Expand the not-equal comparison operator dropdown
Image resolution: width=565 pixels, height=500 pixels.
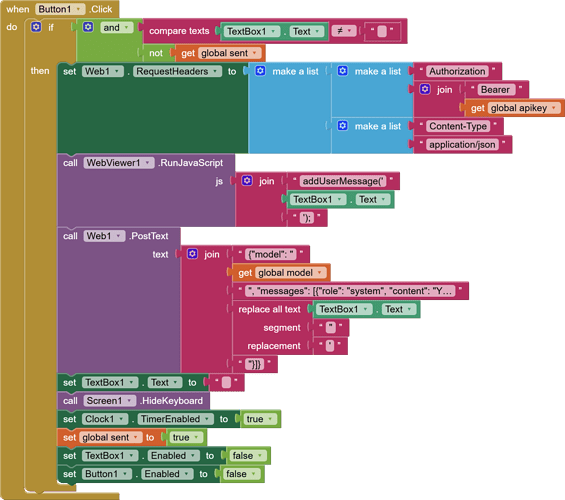[344, 31]
